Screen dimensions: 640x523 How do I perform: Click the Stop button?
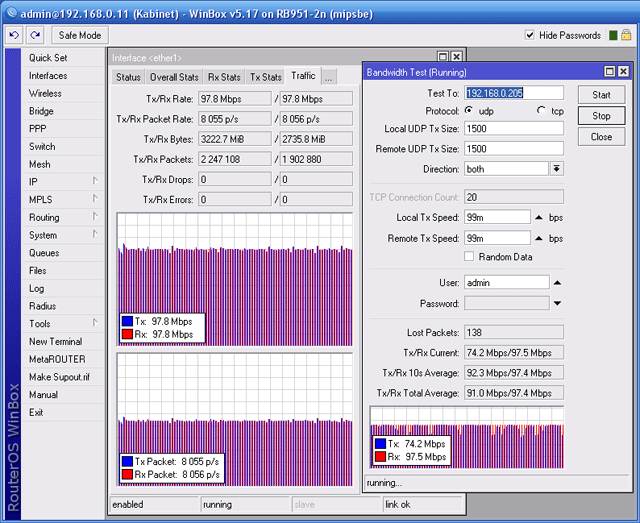click(x=601, y=116)
